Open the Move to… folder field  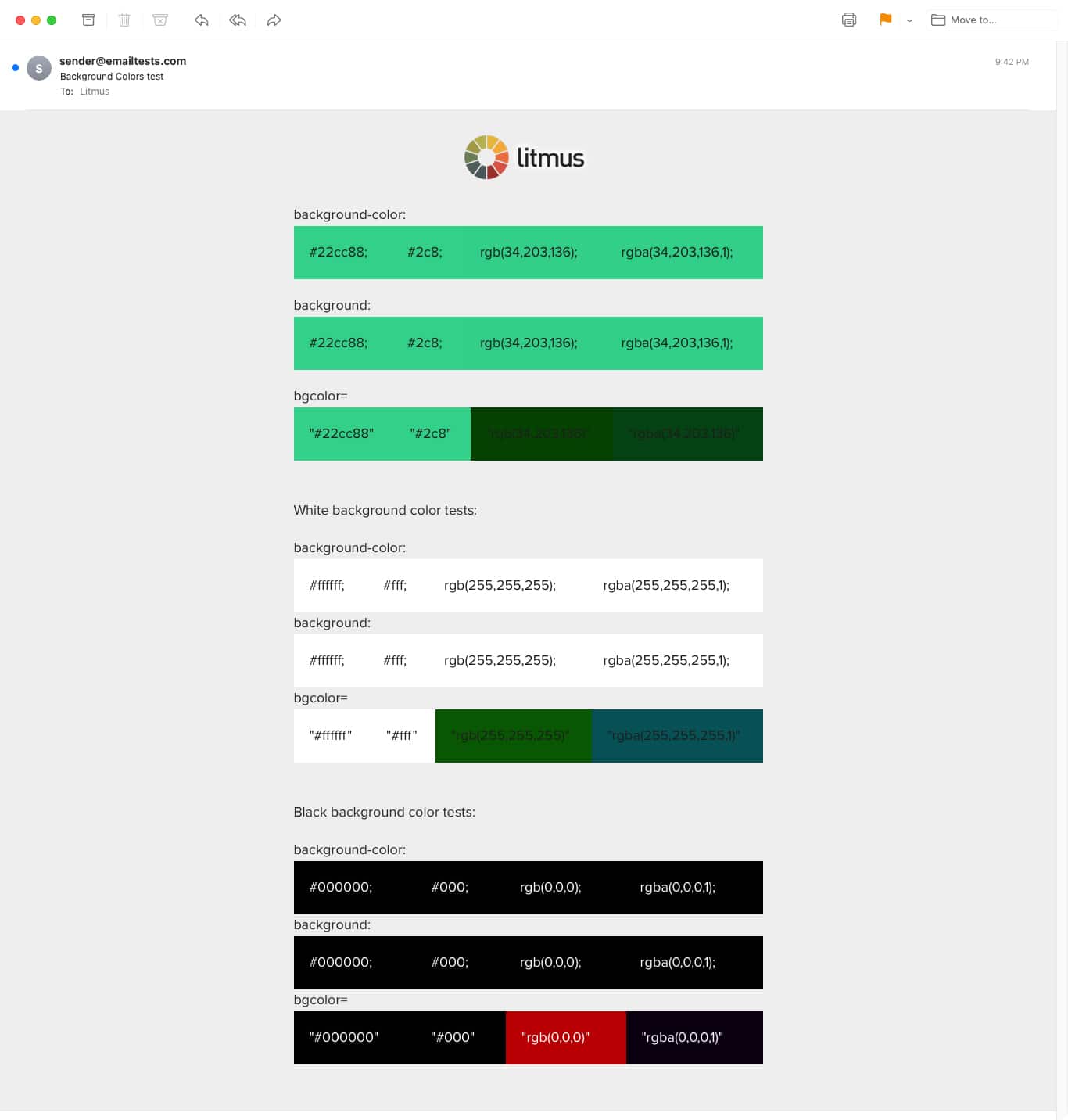[x=990, y=20]
